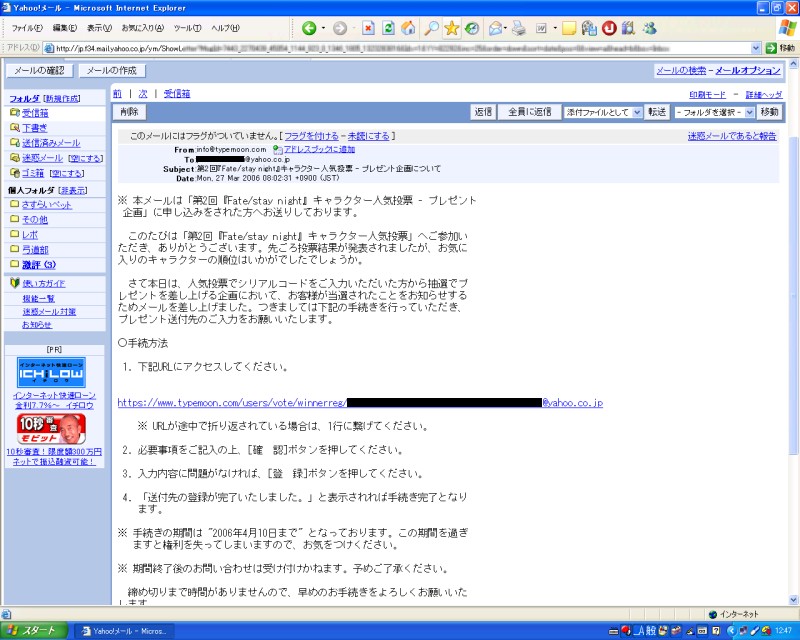Viewport: 800px width, 640px height.
Task: Click the 全員に返信 button
Action: click(530, 112)
